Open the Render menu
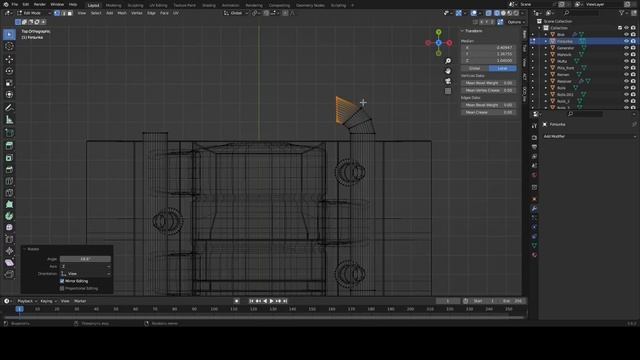 tap(40, 4)
